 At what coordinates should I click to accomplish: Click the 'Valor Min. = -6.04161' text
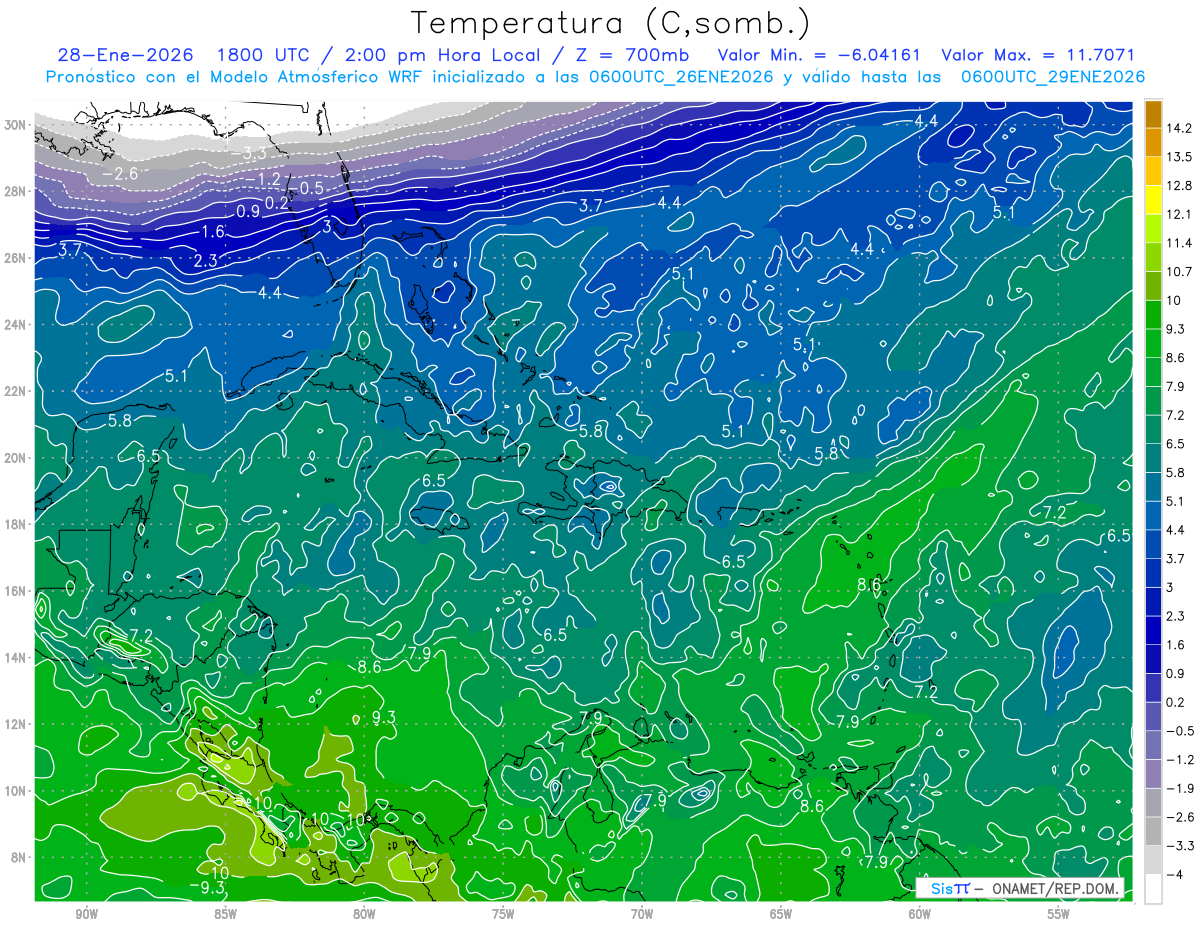pos(818,55)
